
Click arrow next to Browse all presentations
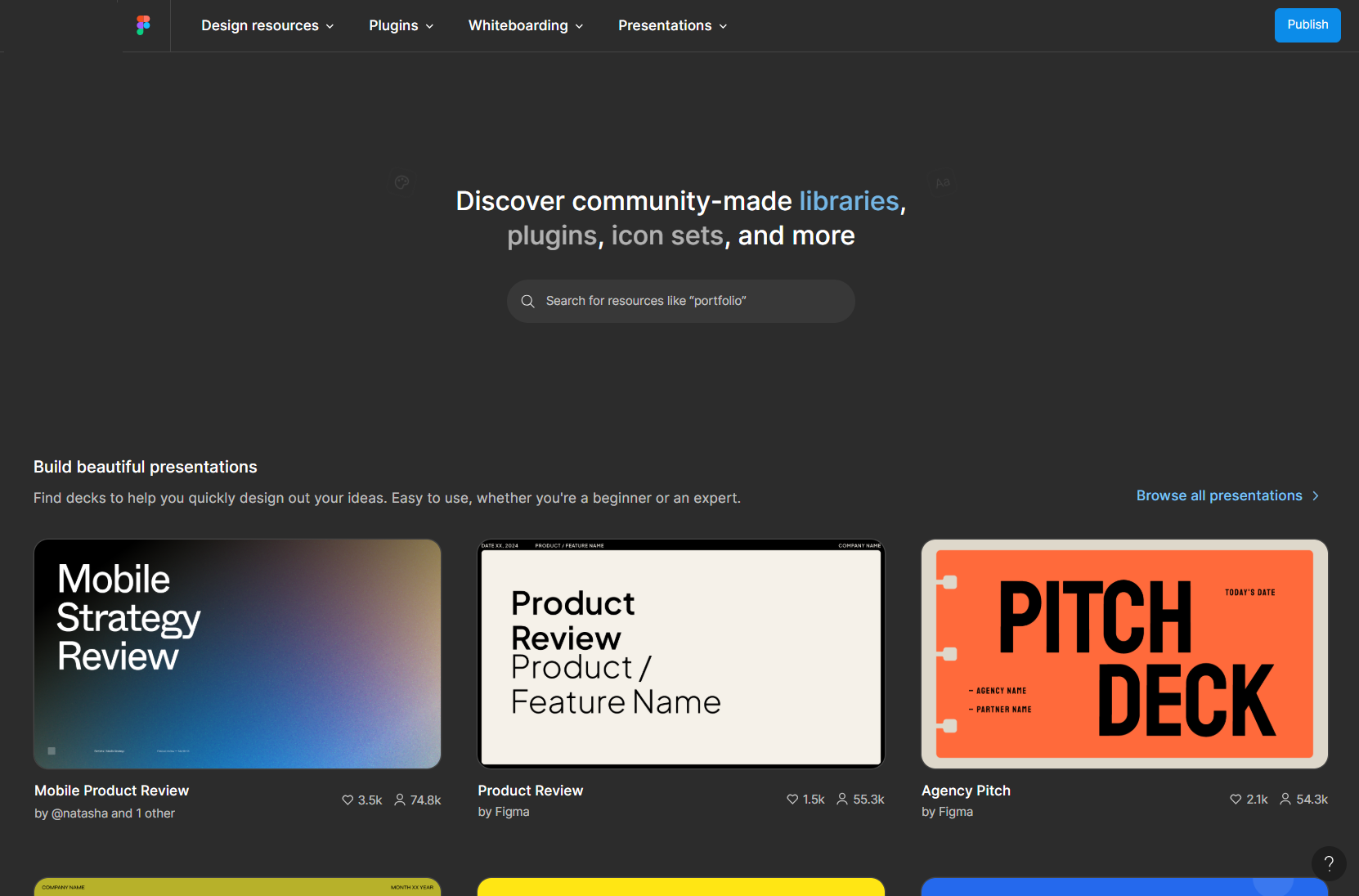click(x=1316, y=496)
